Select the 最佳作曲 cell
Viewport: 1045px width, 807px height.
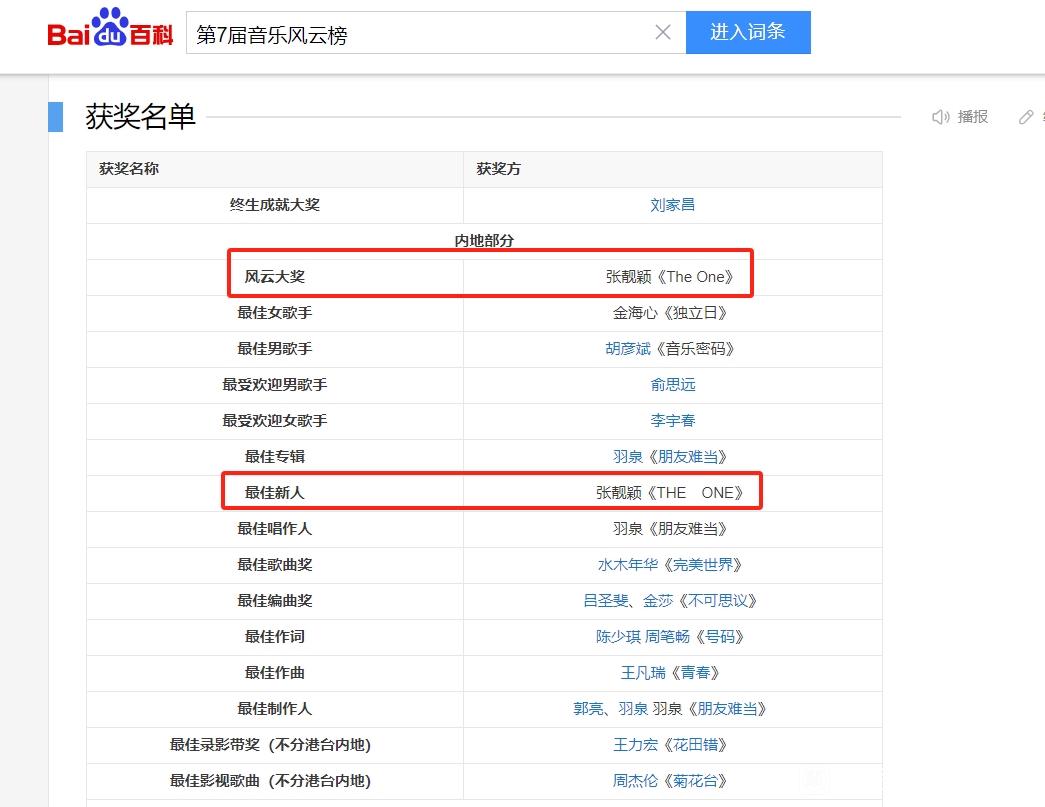[x=275, y=672]
